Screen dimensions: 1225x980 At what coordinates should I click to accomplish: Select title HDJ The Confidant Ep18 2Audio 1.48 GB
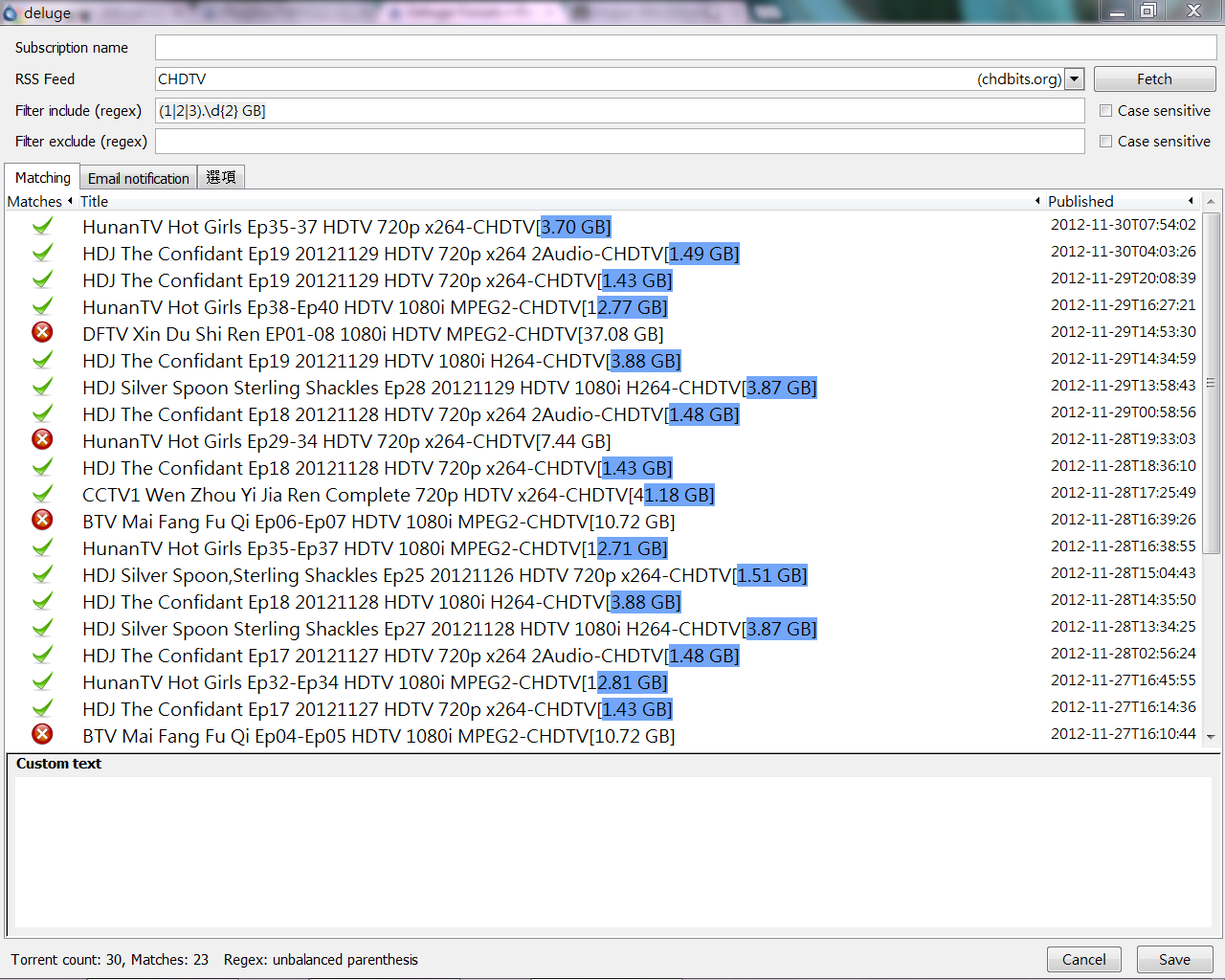click(411, 414)
